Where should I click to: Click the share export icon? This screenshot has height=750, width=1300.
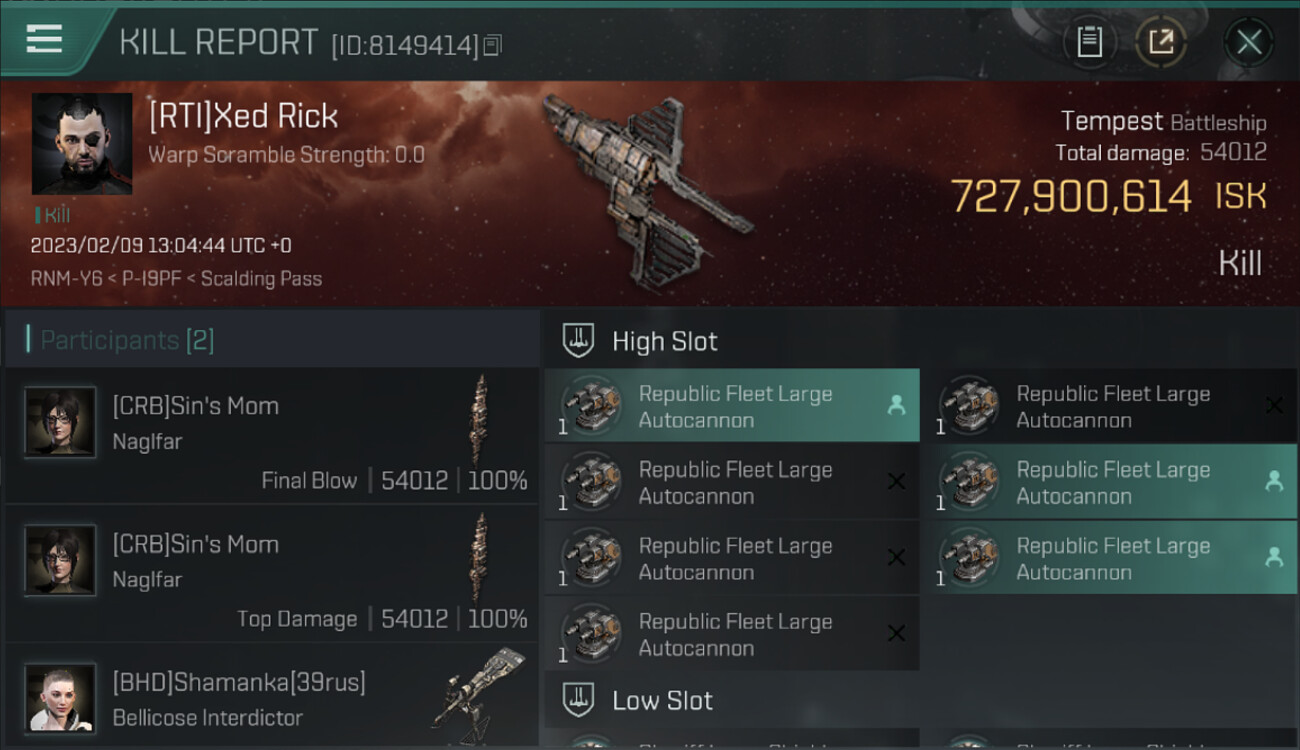coord(1161,42)
